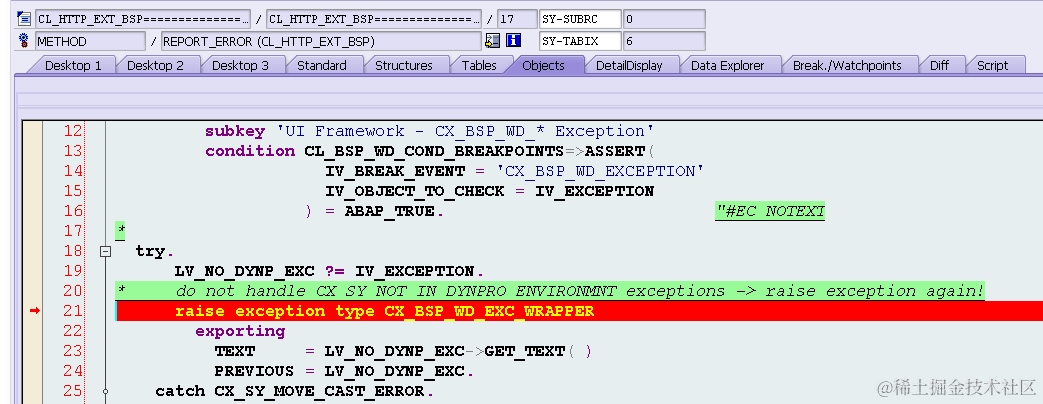Screen dimensions: 1043x404
Task: Click line number 14 in the gutter
Action: (x=73, y=171)
